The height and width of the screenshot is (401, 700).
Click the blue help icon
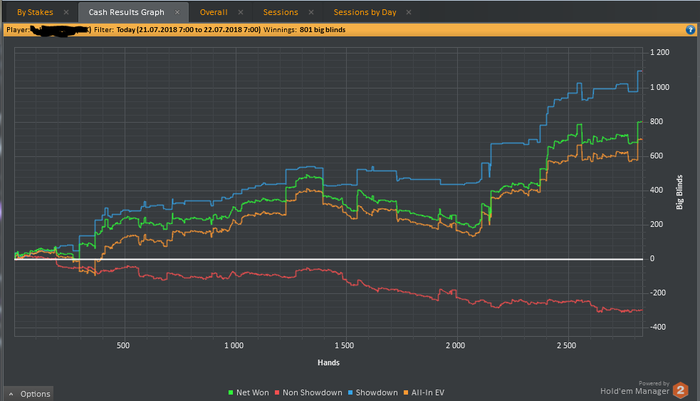[690, 30]
